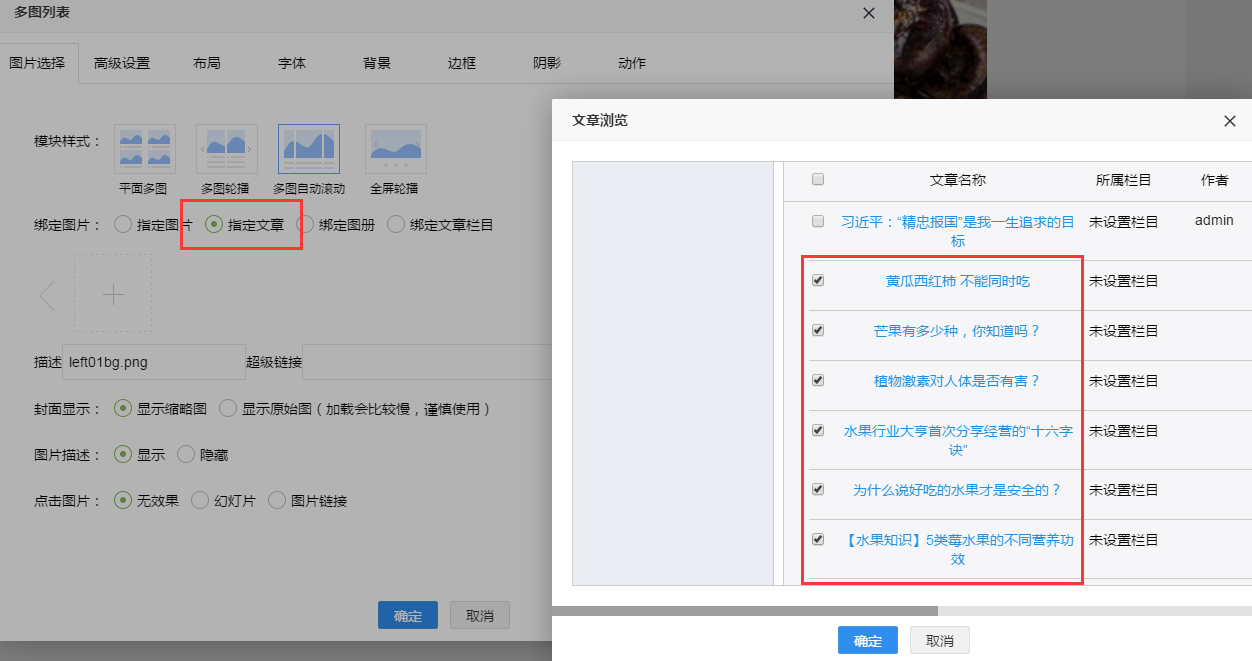
Task: Close the 文章浏览 dialog
Action: pos(1229,121)
